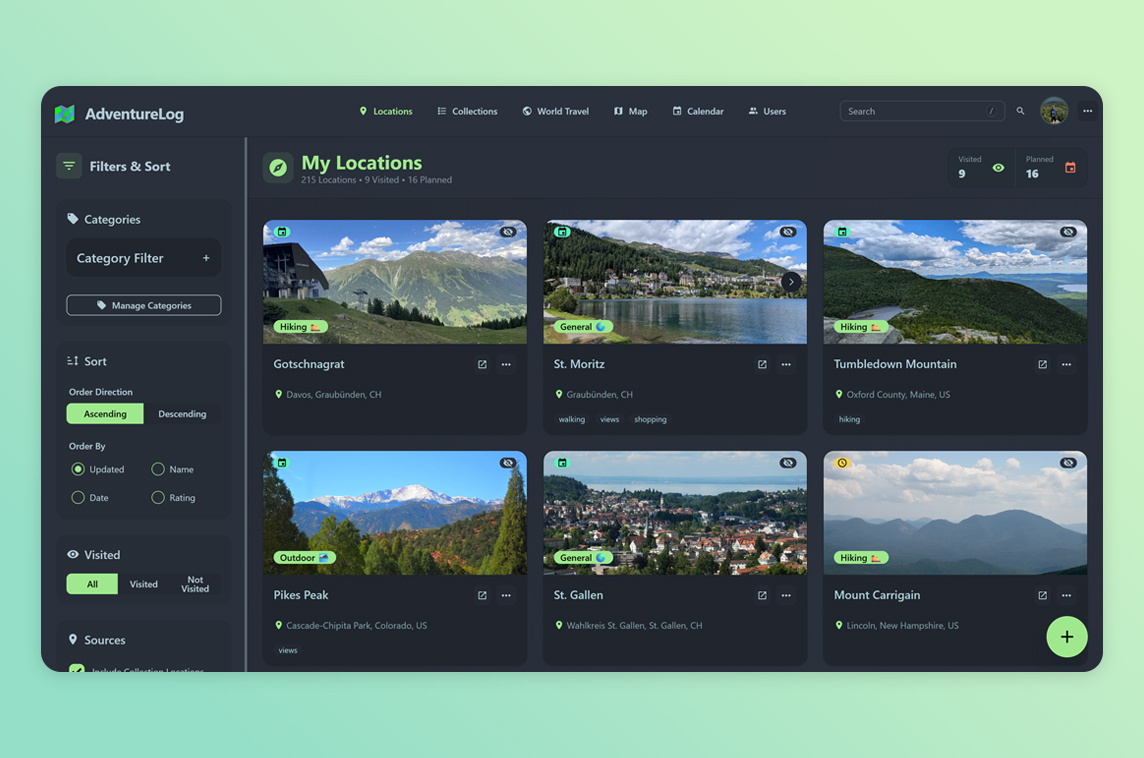This screenshot has width=1144, height=758.
Task: Go to the World Travel tab
Action: [555, 111]
